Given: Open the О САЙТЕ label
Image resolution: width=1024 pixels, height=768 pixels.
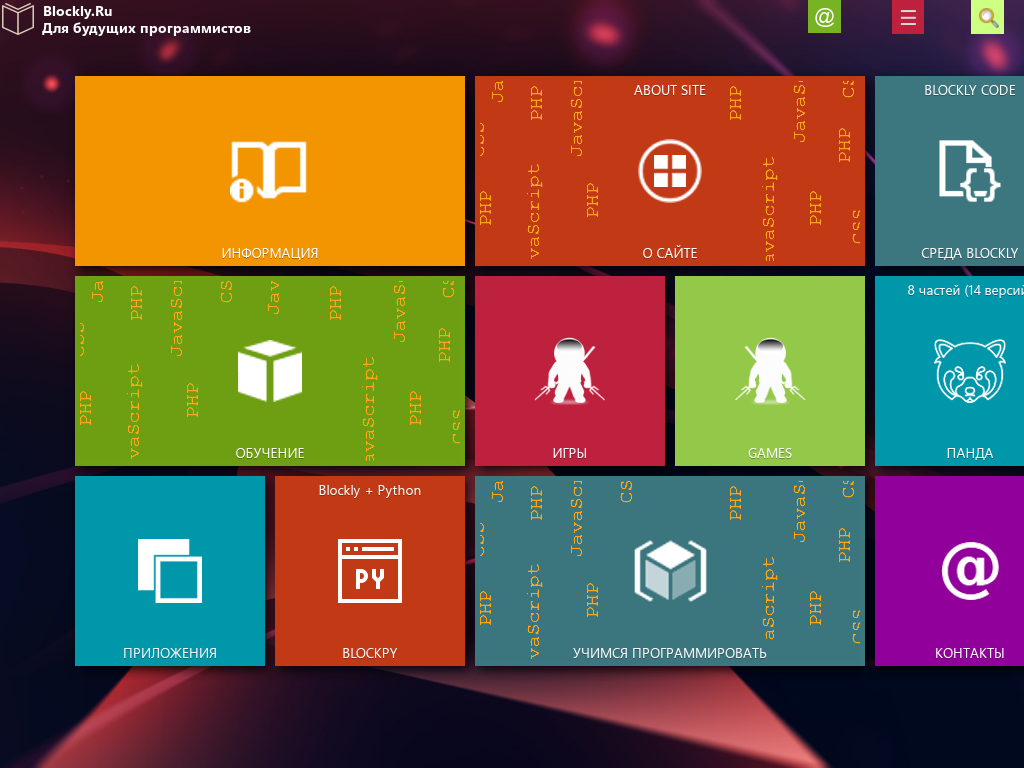Looking at the screenshot, I should click(x=669, y=253).
